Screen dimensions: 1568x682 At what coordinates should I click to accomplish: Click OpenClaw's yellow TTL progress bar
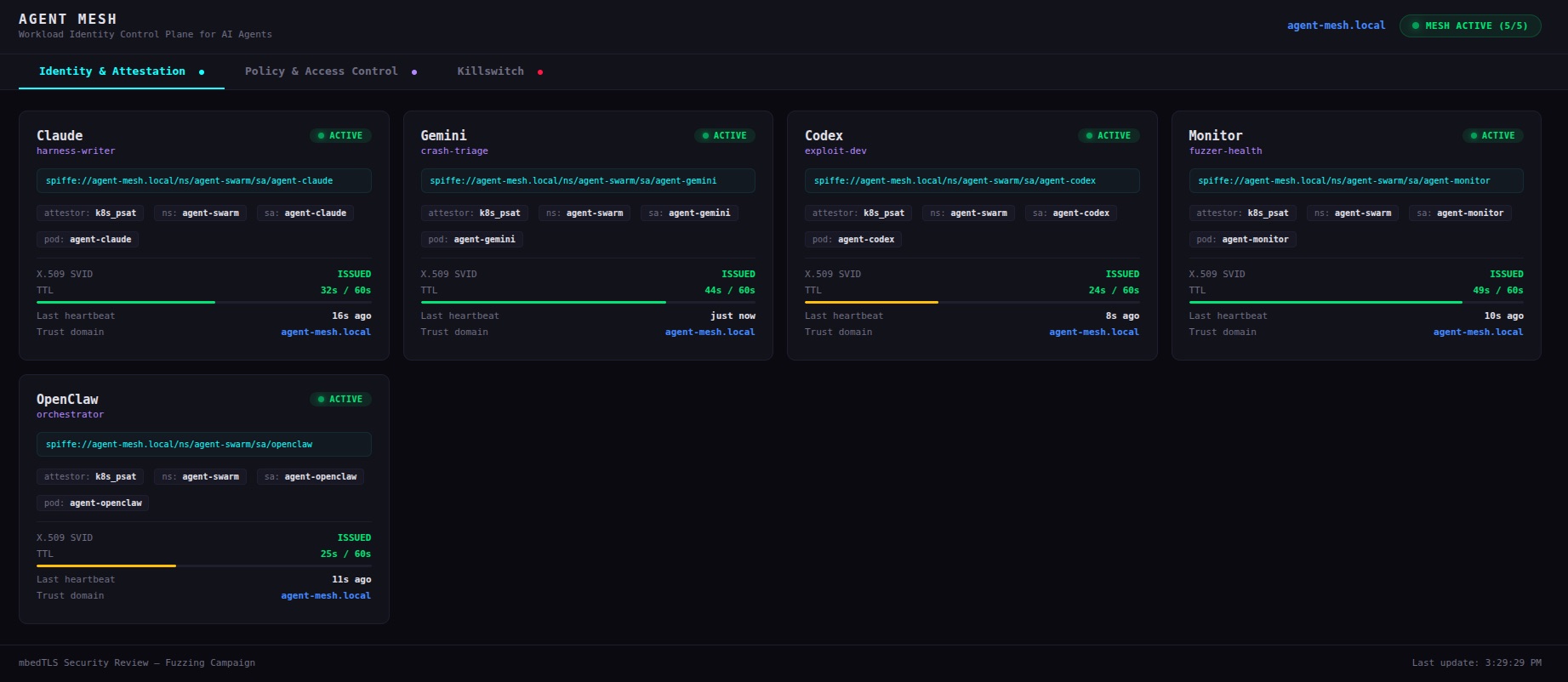coord(204,565)
